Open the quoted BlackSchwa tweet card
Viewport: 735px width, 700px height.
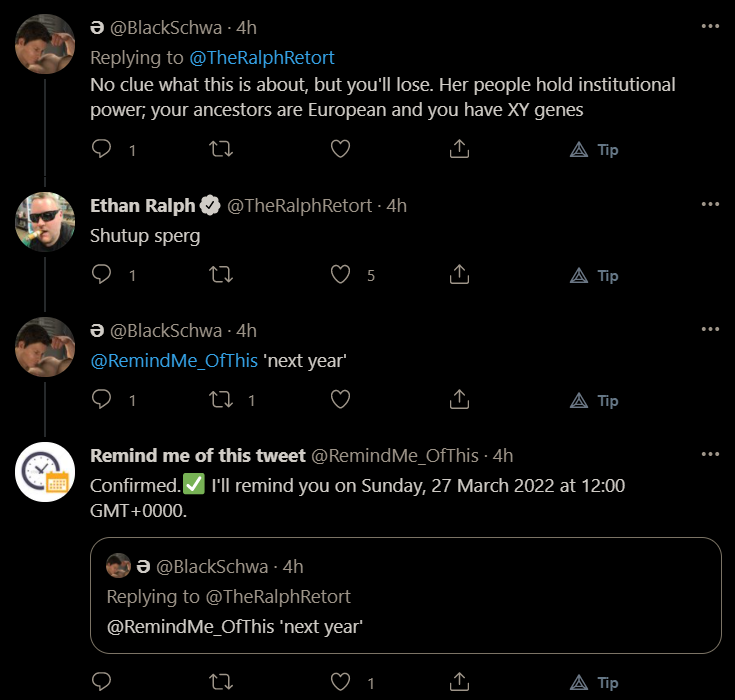point(405,595)
